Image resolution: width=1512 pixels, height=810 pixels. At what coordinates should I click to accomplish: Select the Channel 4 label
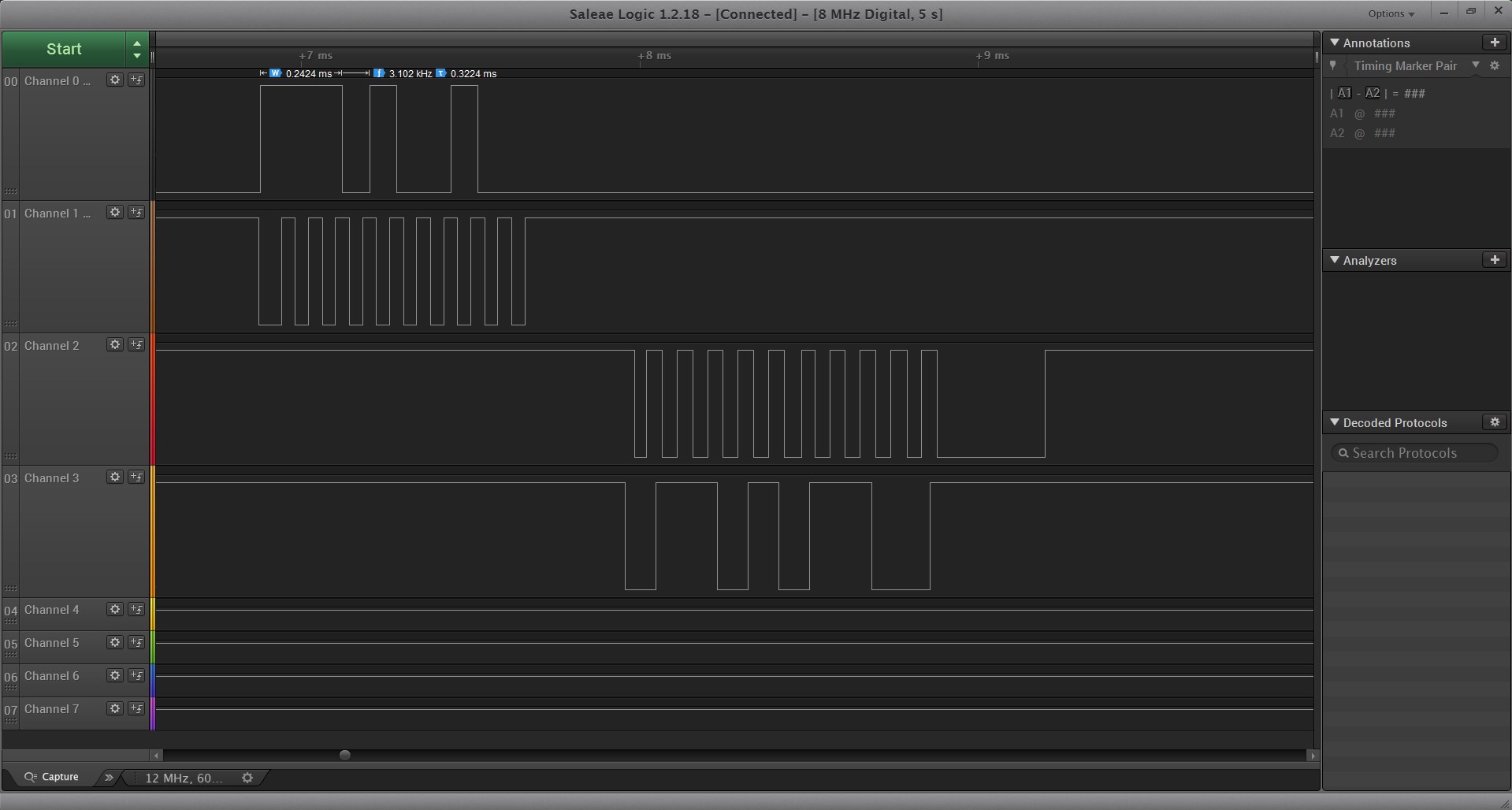pyautogui.click(x=52, y=609)
